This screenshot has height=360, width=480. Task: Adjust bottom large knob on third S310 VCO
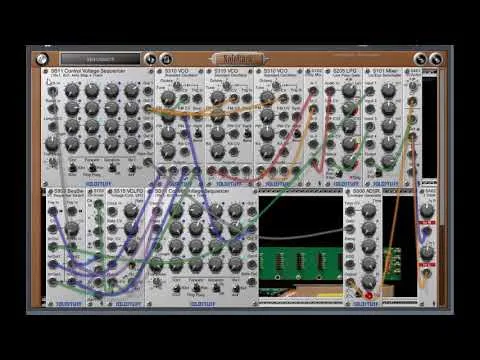pos(267,152)
